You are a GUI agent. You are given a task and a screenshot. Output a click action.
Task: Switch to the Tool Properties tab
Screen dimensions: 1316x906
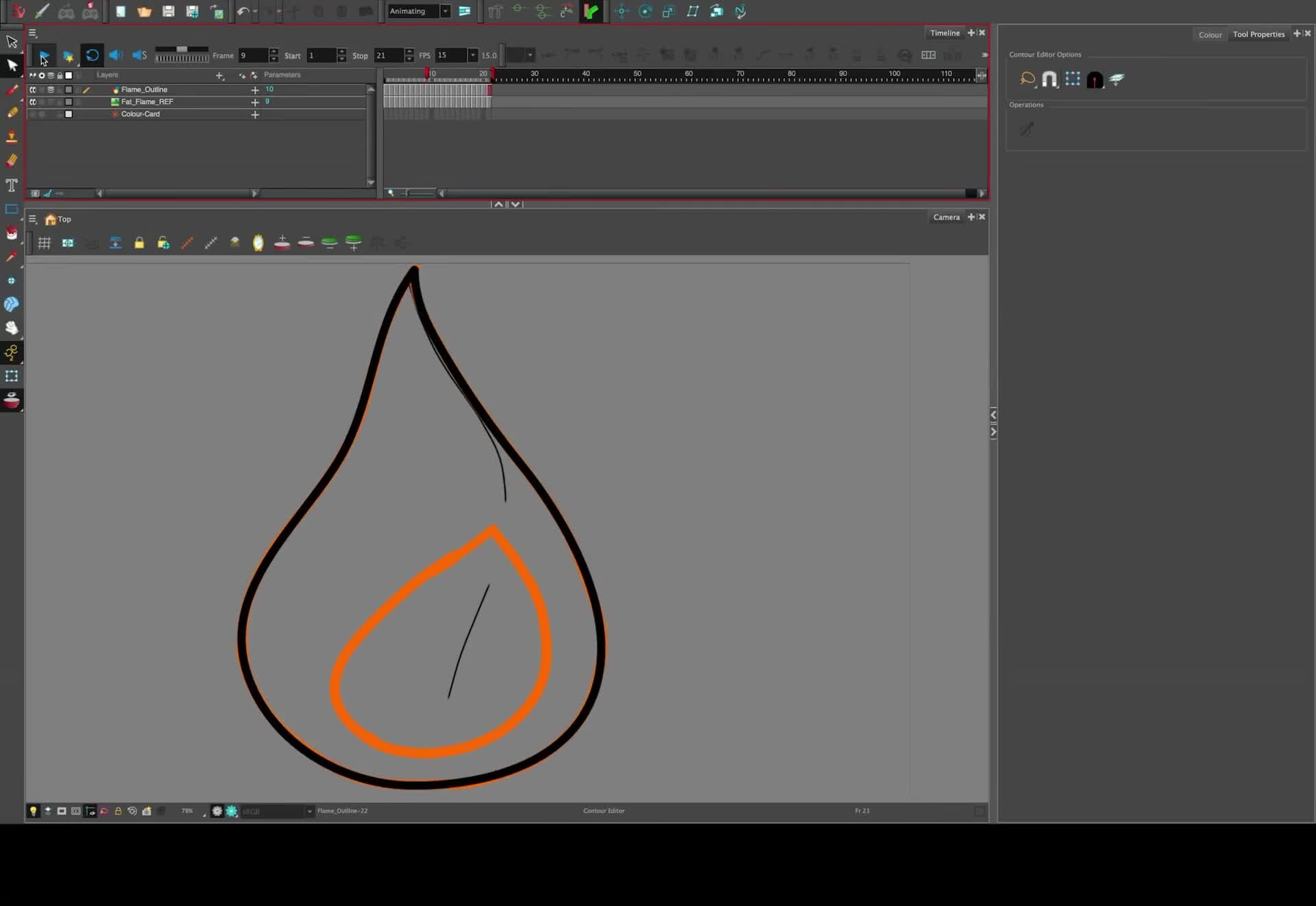1259,34
